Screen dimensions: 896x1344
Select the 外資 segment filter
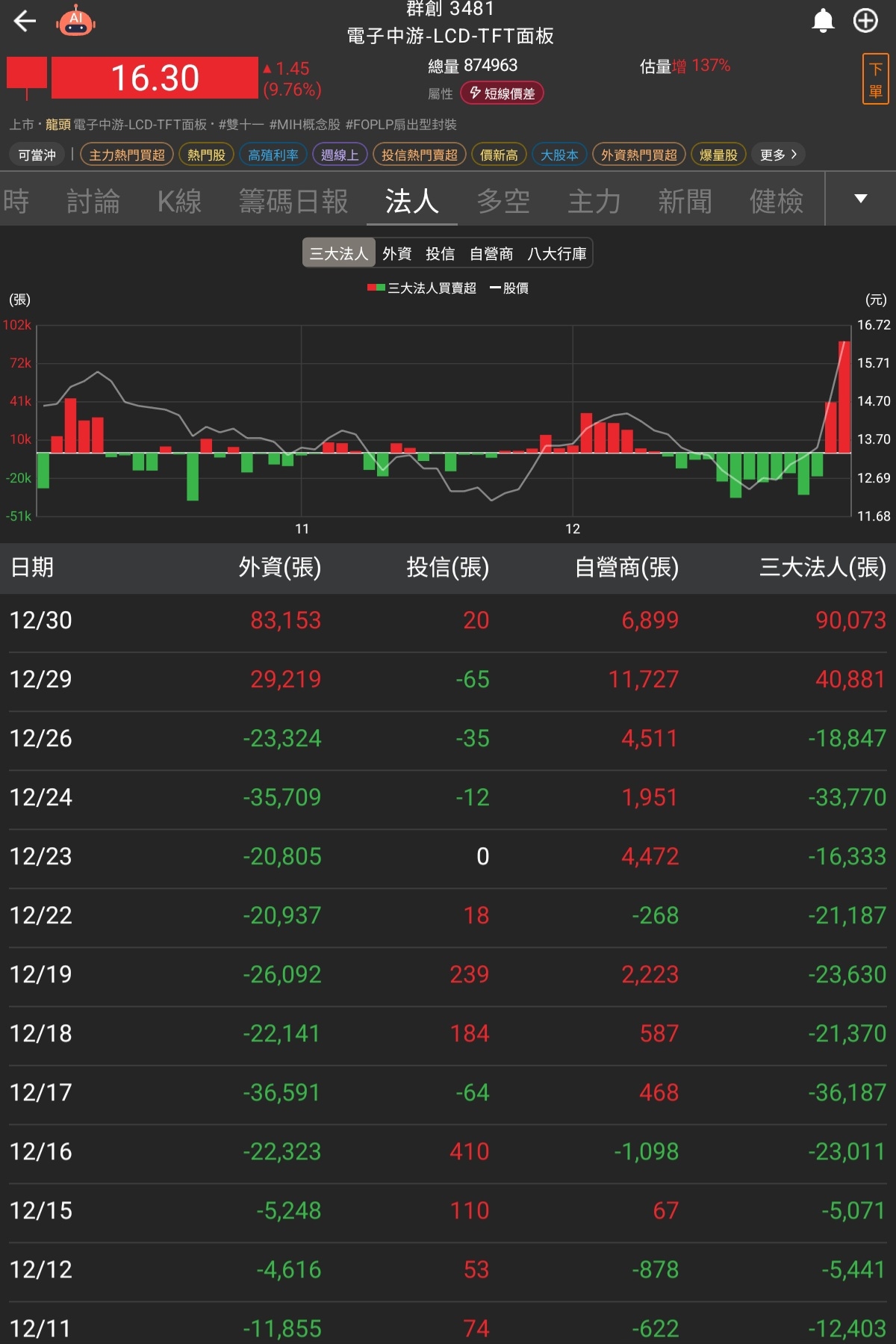(x=396, y=253)
